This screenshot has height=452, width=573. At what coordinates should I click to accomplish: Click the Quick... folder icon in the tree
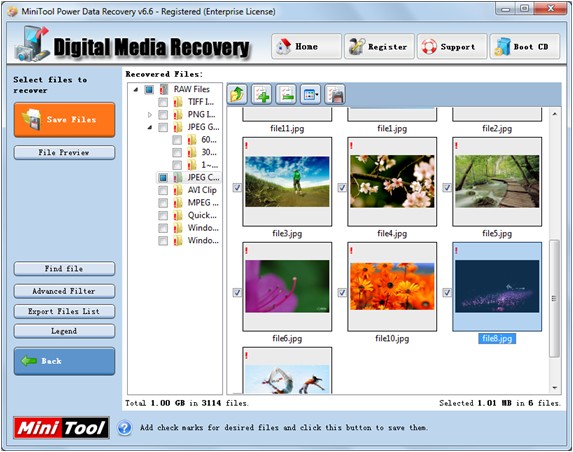click(178, 216)
